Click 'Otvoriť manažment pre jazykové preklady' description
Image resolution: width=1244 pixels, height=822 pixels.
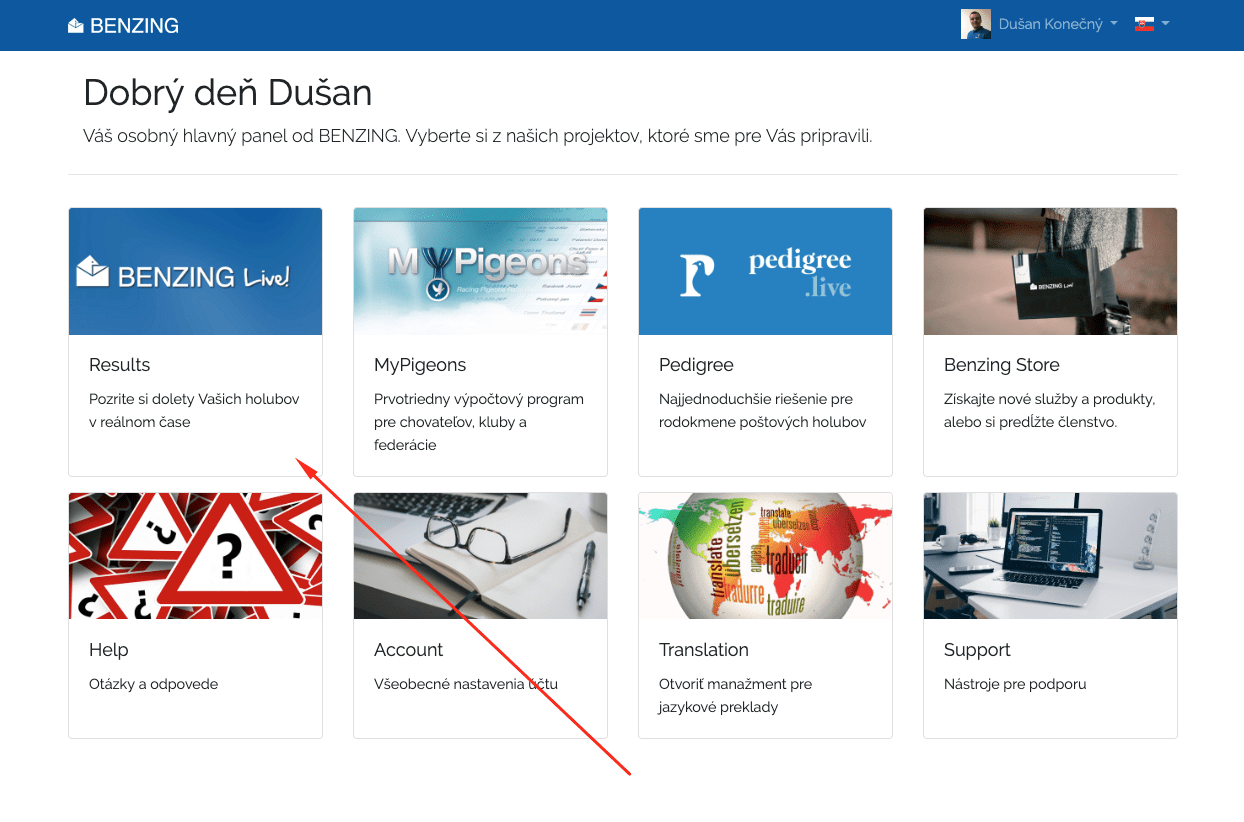click(735, 695)
